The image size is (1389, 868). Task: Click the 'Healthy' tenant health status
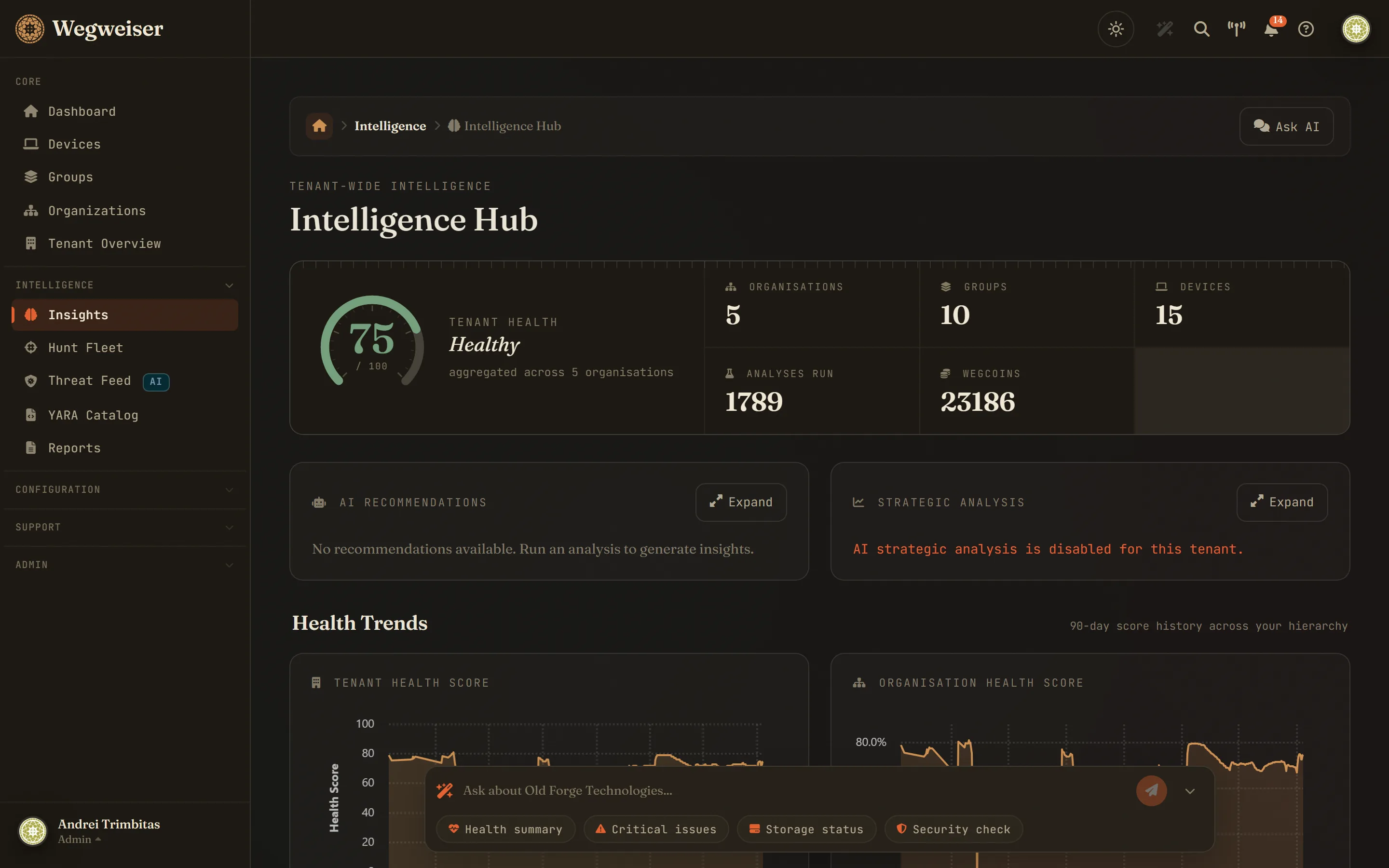[x=484, y=345]
